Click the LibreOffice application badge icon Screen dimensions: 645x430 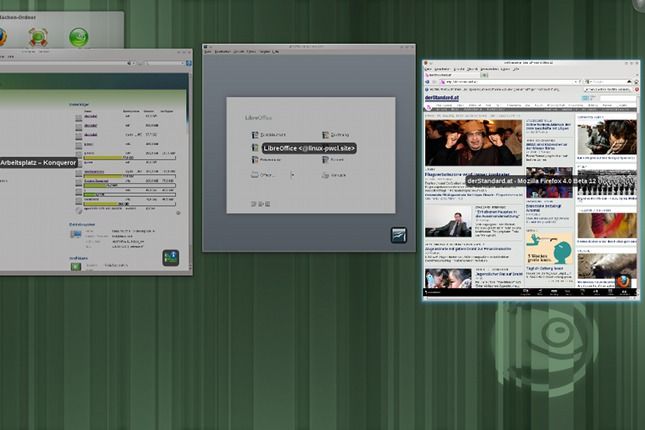399,235
